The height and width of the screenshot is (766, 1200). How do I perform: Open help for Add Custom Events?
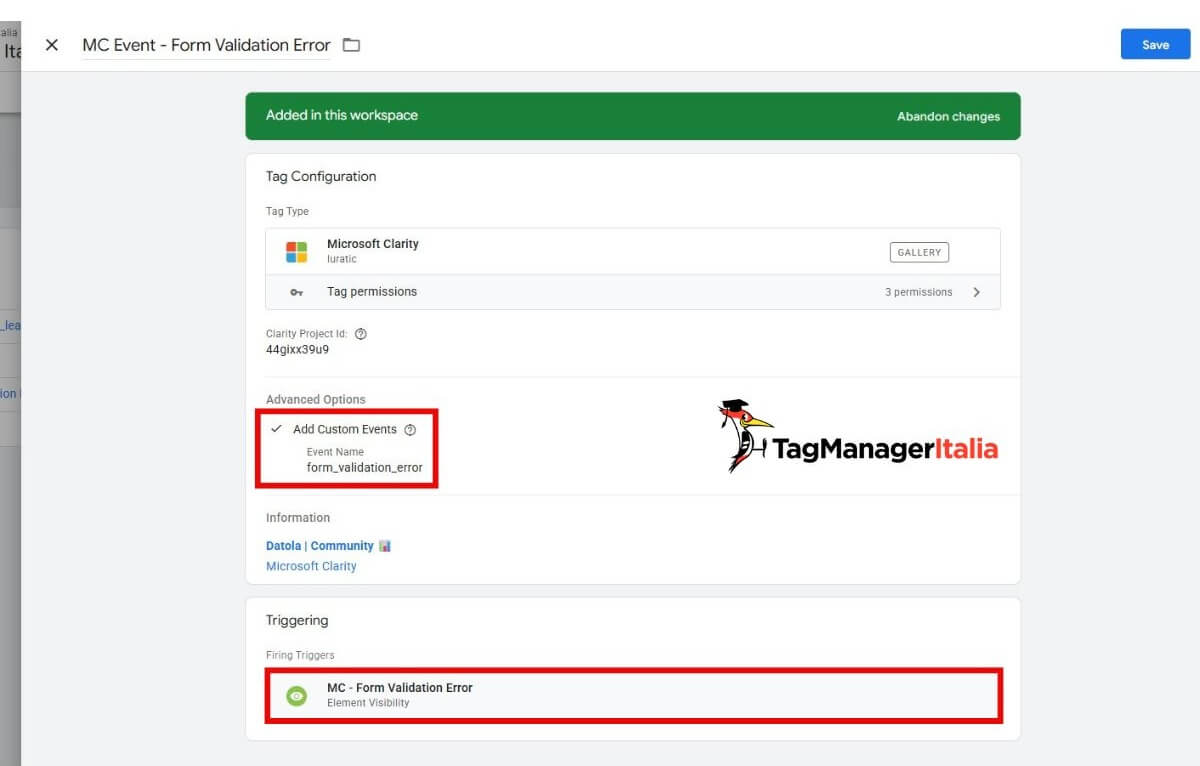[x=409, y=429]
